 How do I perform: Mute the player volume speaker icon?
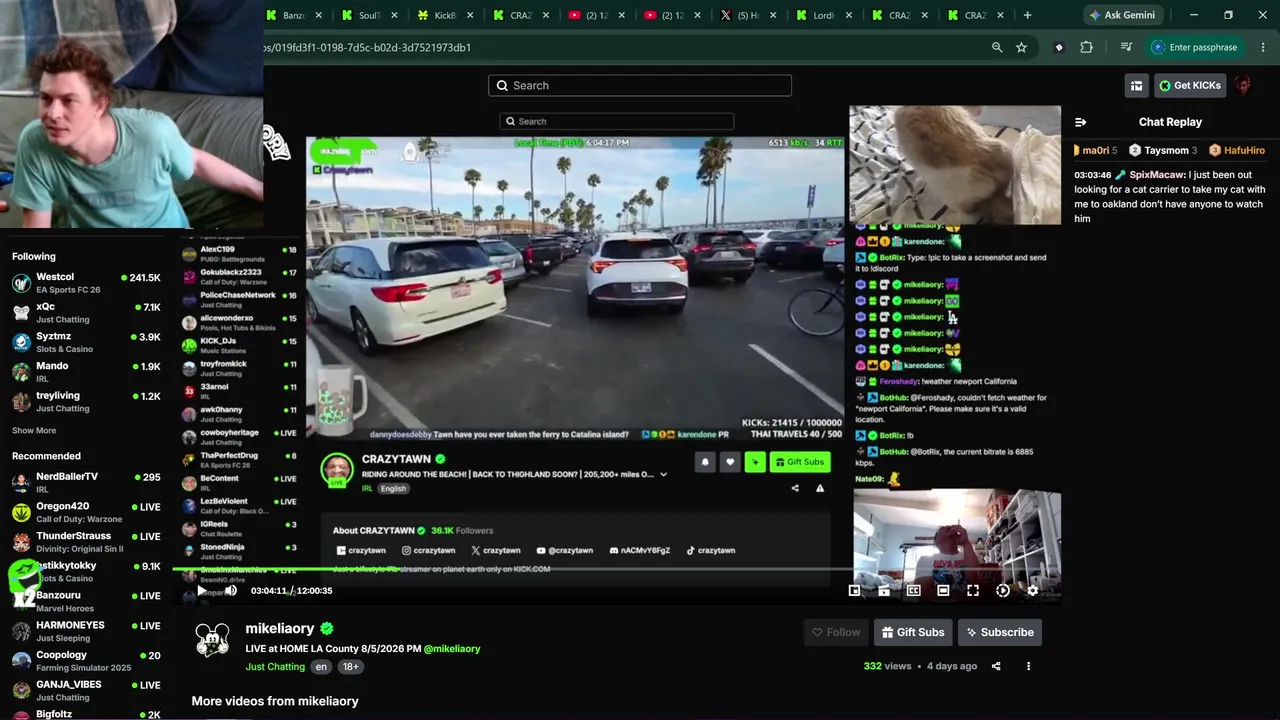[231, 591]
